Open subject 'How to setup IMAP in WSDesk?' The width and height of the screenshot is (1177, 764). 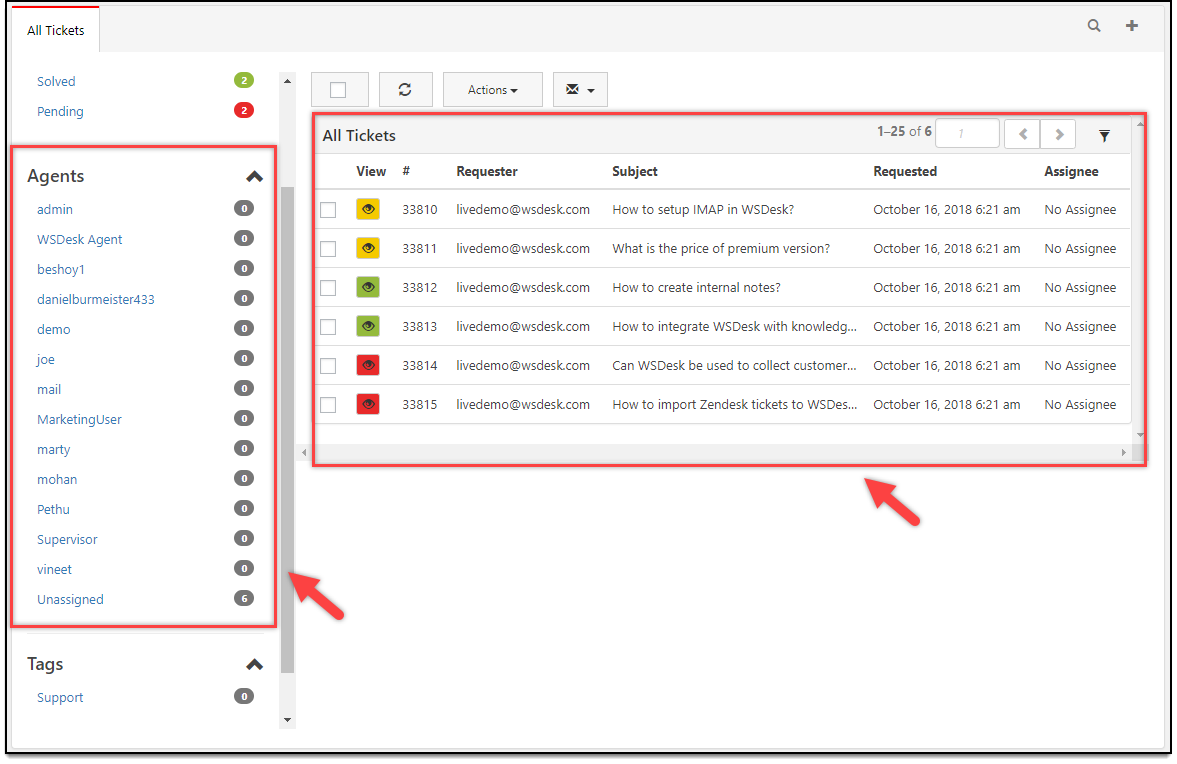(703, 209)
